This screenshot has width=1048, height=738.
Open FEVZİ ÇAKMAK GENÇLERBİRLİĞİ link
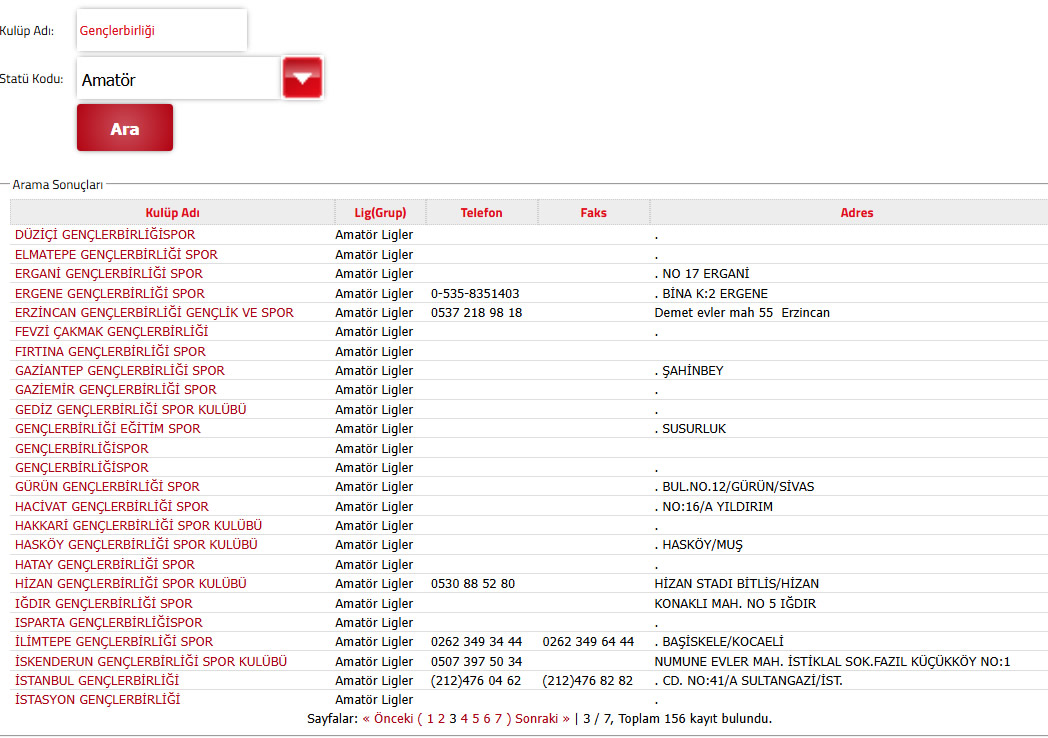[112, 332]
